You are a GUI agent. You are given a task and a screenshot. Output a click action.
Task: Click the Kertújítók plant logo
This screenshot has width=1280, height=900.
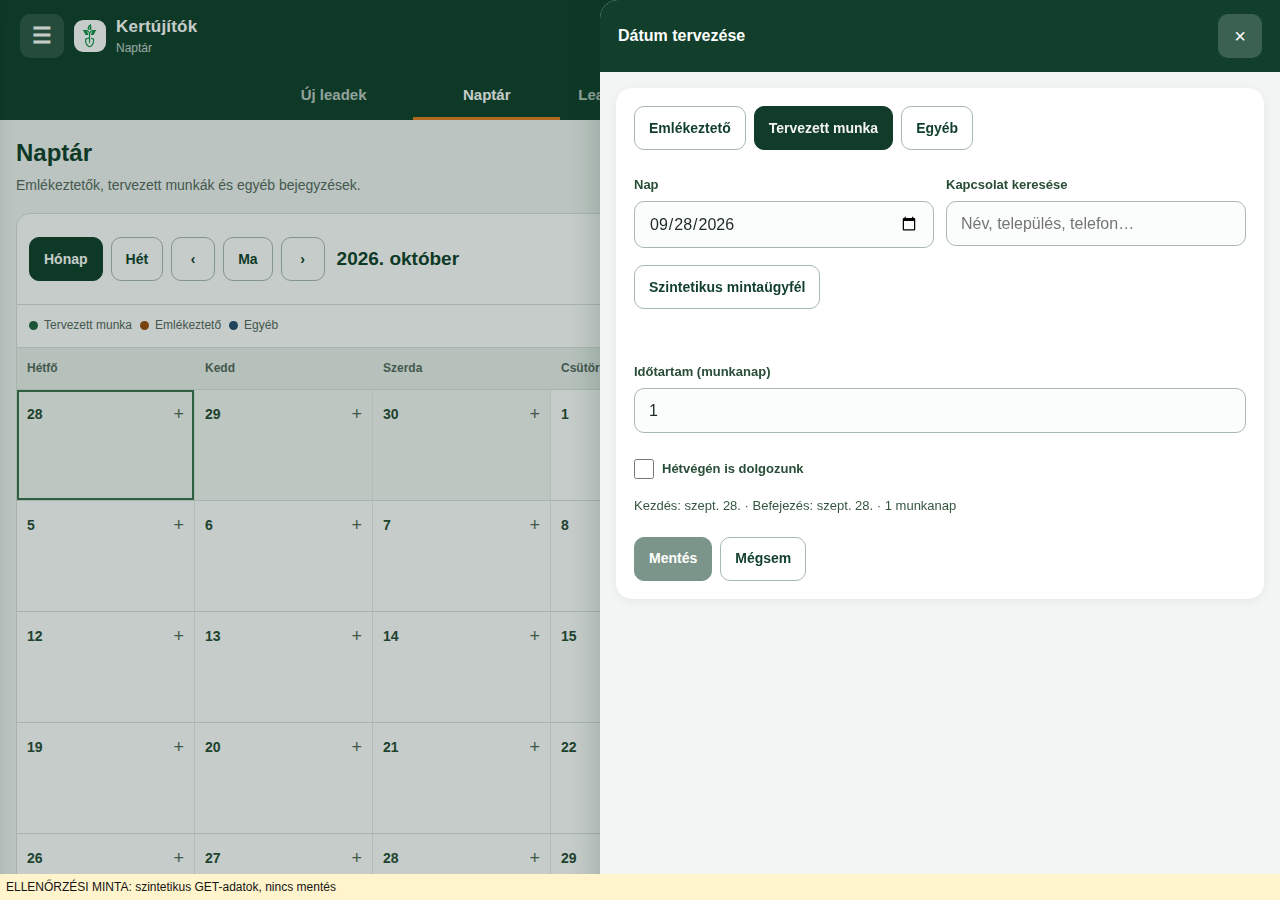[x=90, y=36]
